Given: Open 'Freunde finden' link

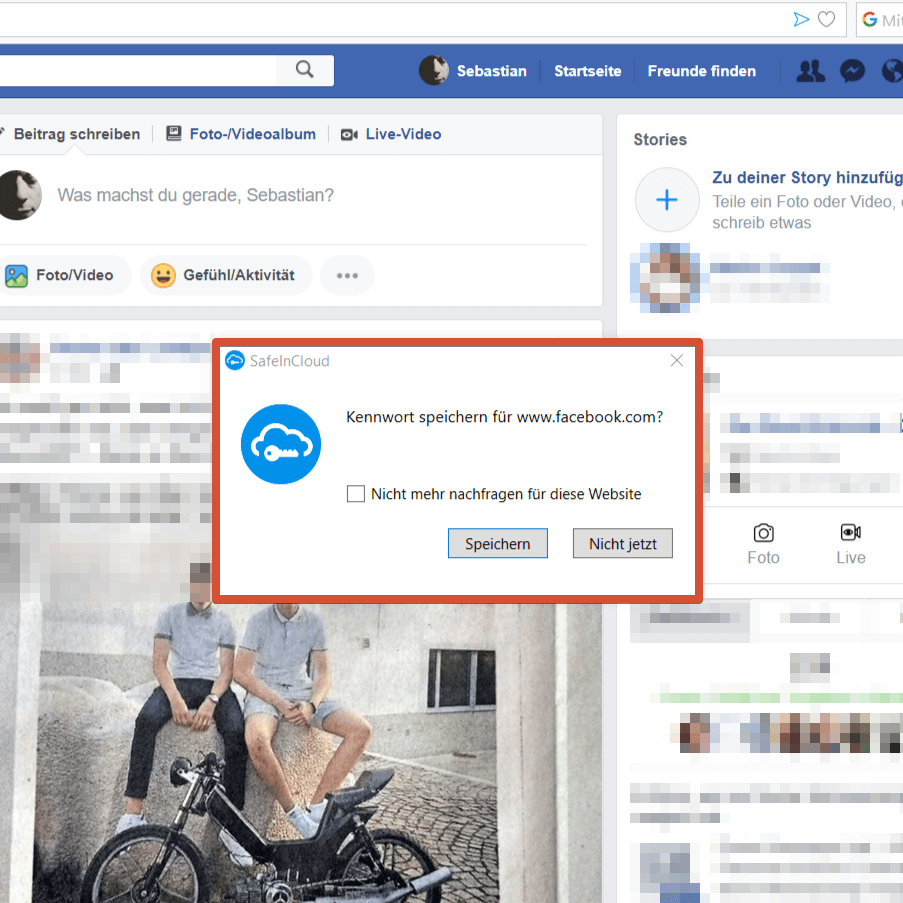Looking at the screenshot, I should pos(701,71).
